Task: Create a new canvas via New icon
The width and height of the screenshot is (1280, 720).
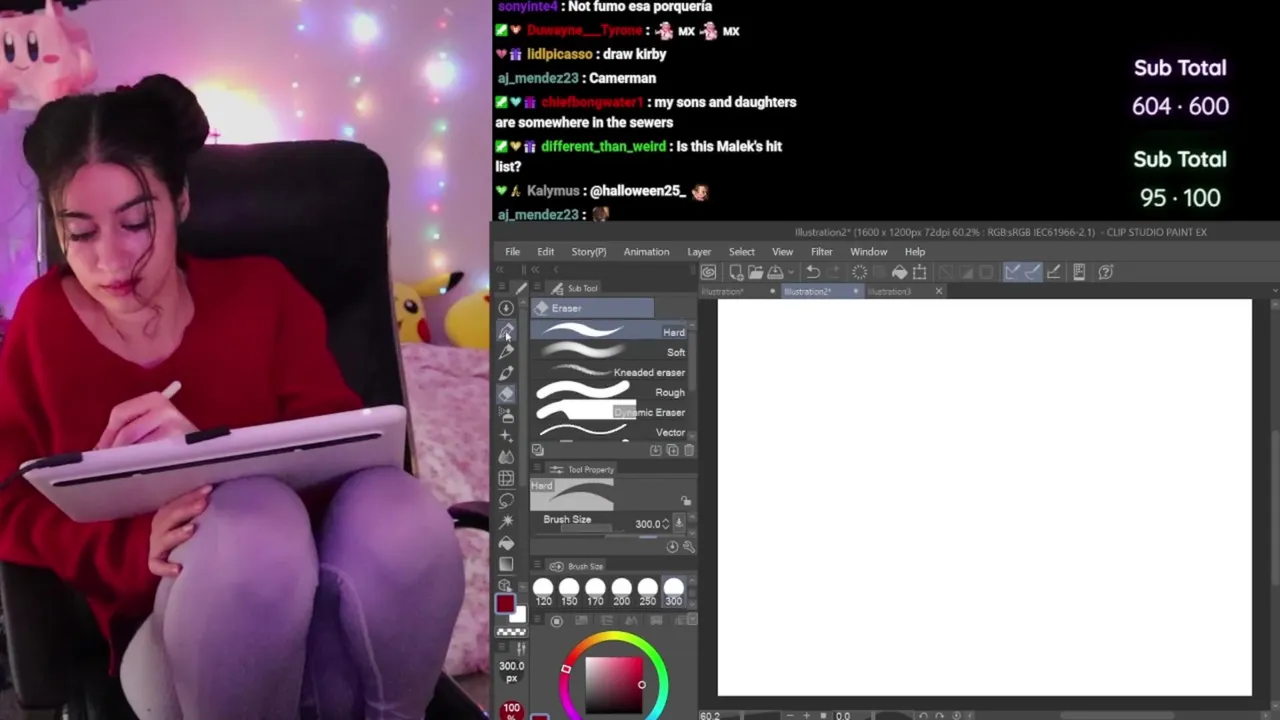Action: 736,272
